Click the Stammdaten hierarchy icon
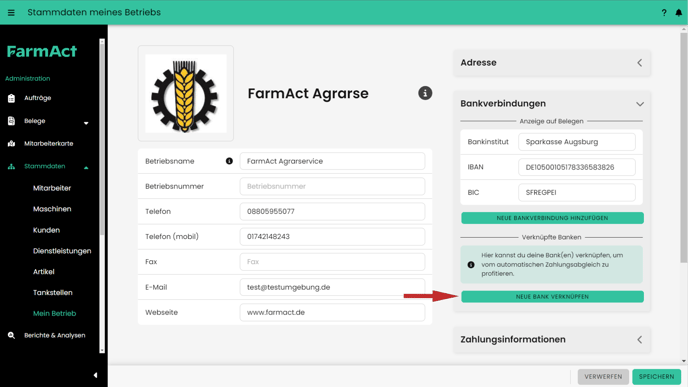The width and height of the screenshot is (688, 387). 11,166
